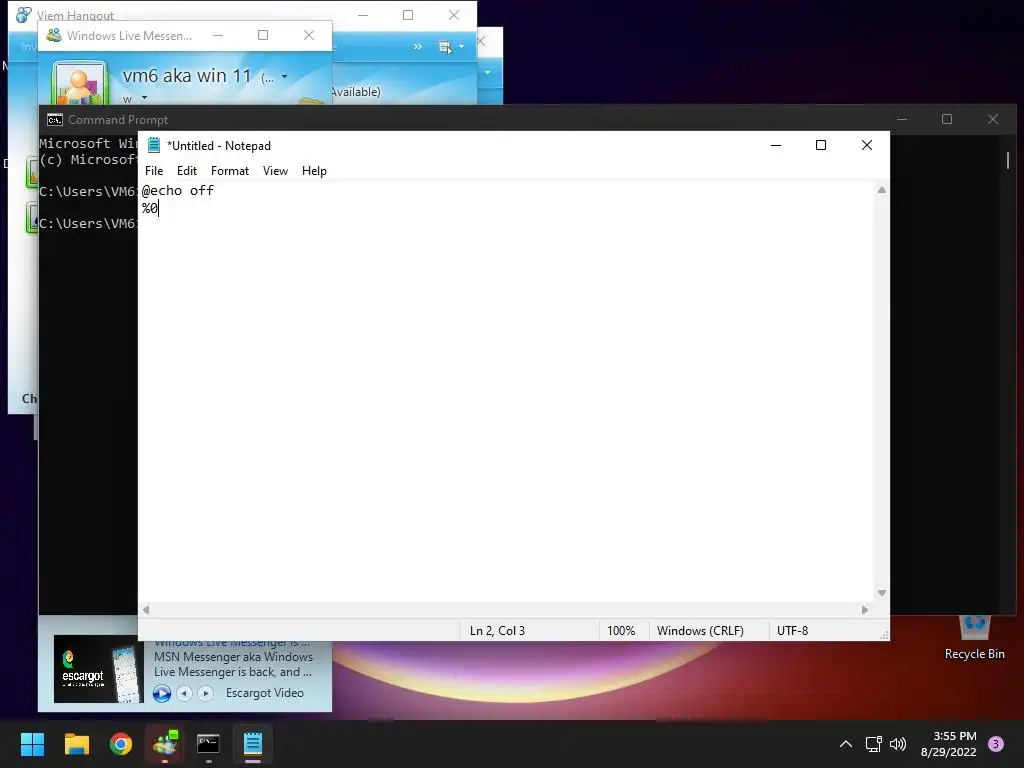
Task: Open the clock showing 3:55 PM
Action: 949,744
